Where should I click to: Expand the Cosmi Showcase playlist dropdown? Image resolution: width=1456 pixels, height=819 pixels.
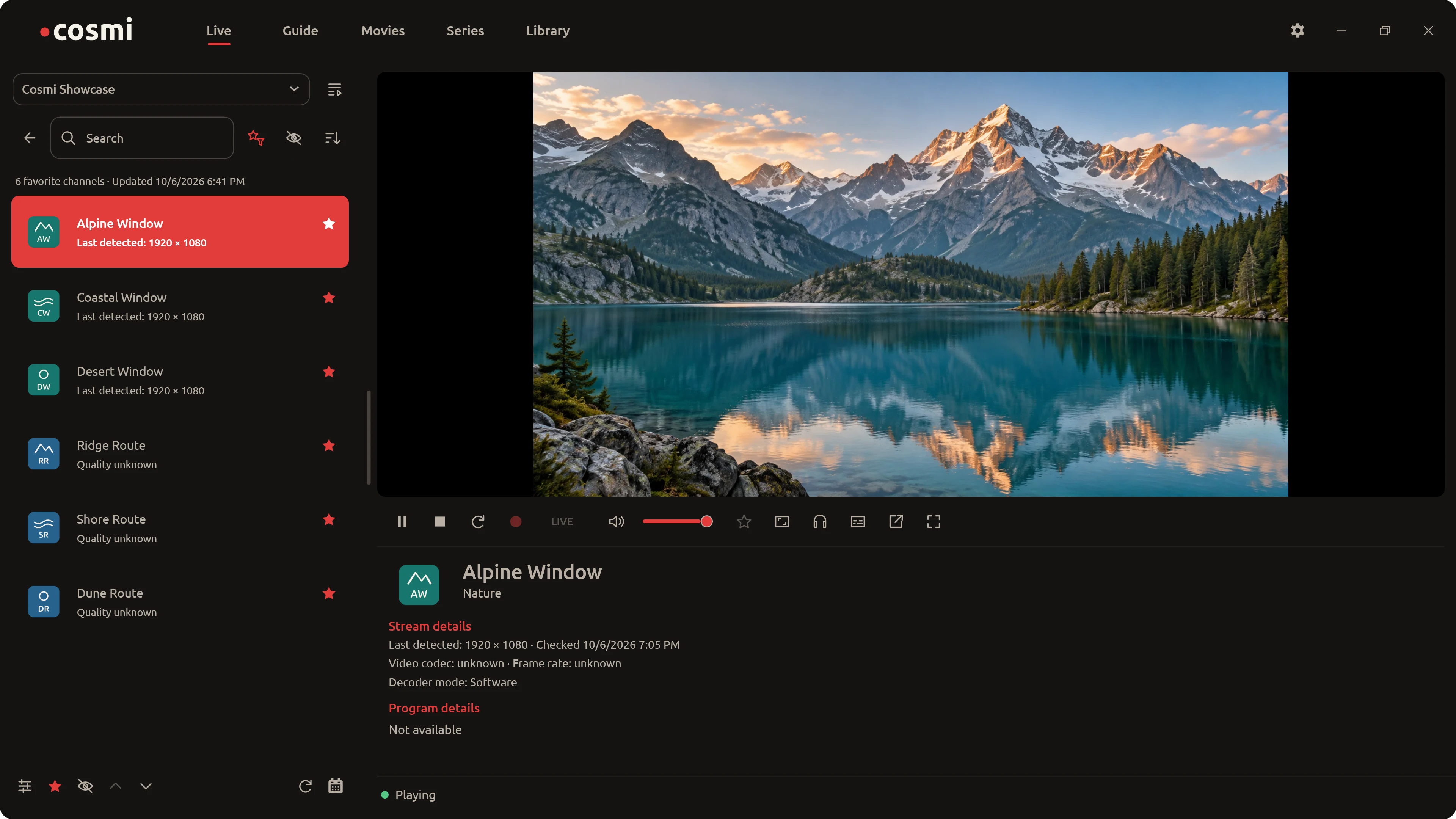(x=161, y=89)
